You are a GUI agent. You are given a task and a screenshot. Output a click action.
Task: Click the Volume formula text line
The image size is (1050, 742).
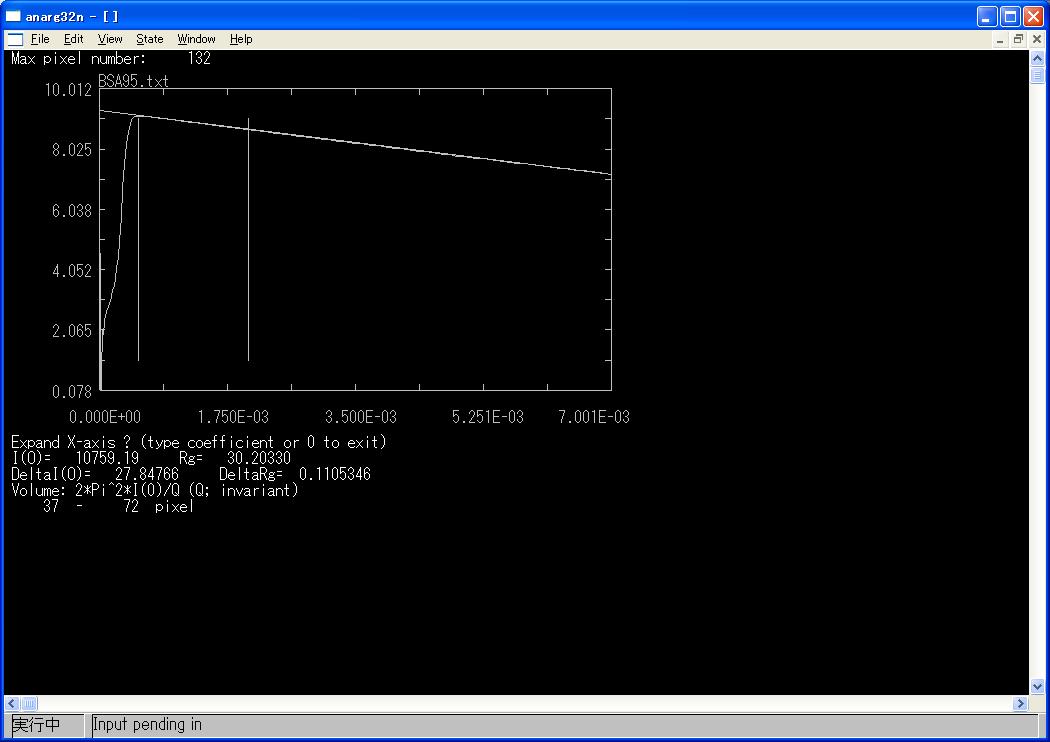click(155, 490)
